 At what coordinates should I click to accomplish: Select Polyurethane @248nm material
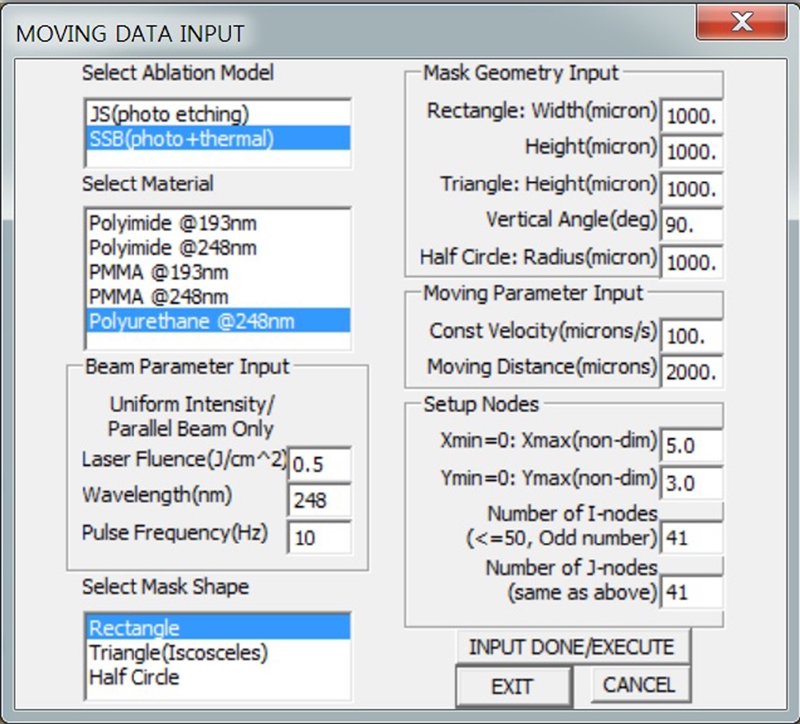[191, 321]
